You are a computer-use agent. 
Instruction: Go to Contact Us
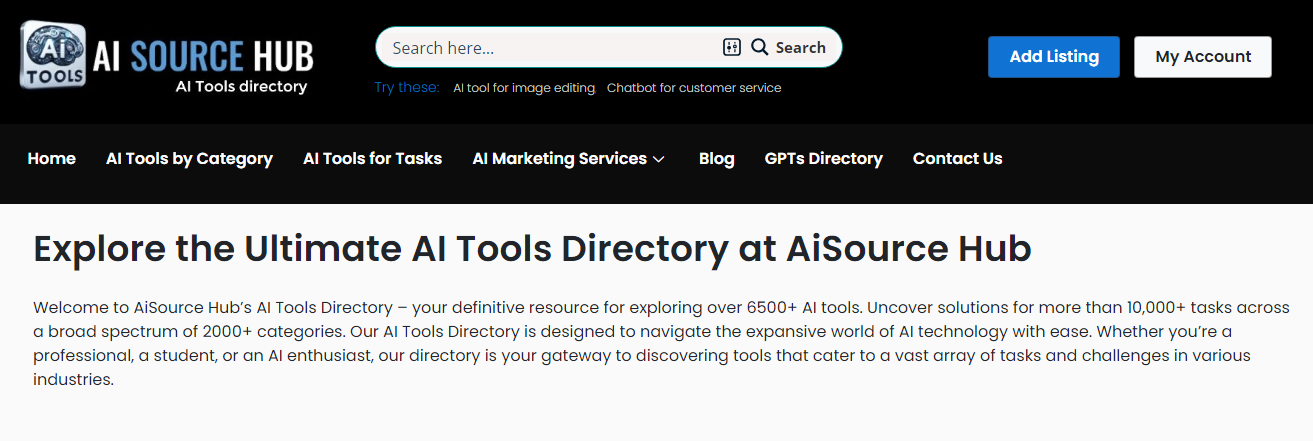click(x=957, y=158)
